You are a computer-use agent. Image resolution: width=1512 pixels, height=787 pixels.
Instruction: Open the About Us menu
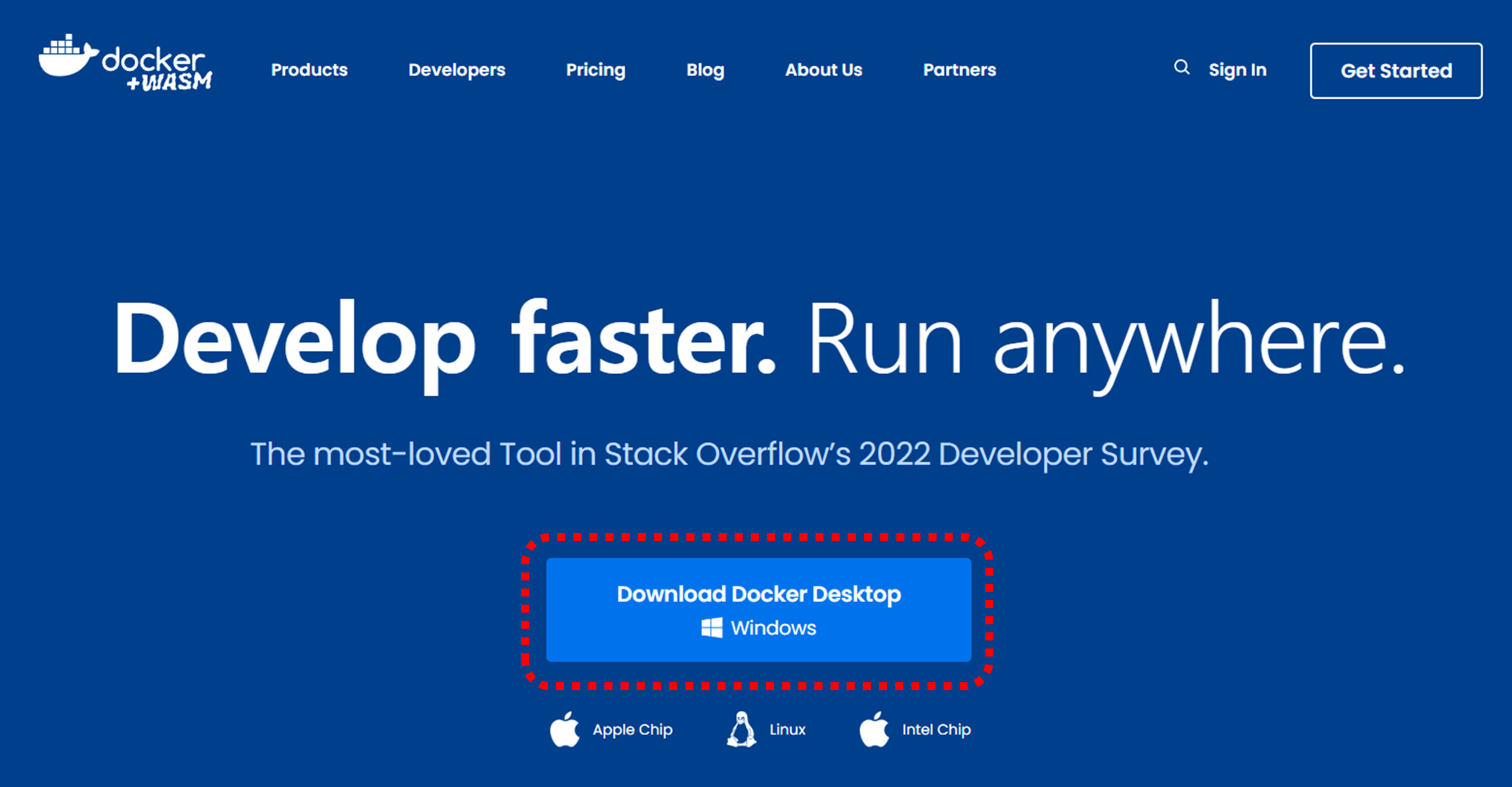click(823, 70)
